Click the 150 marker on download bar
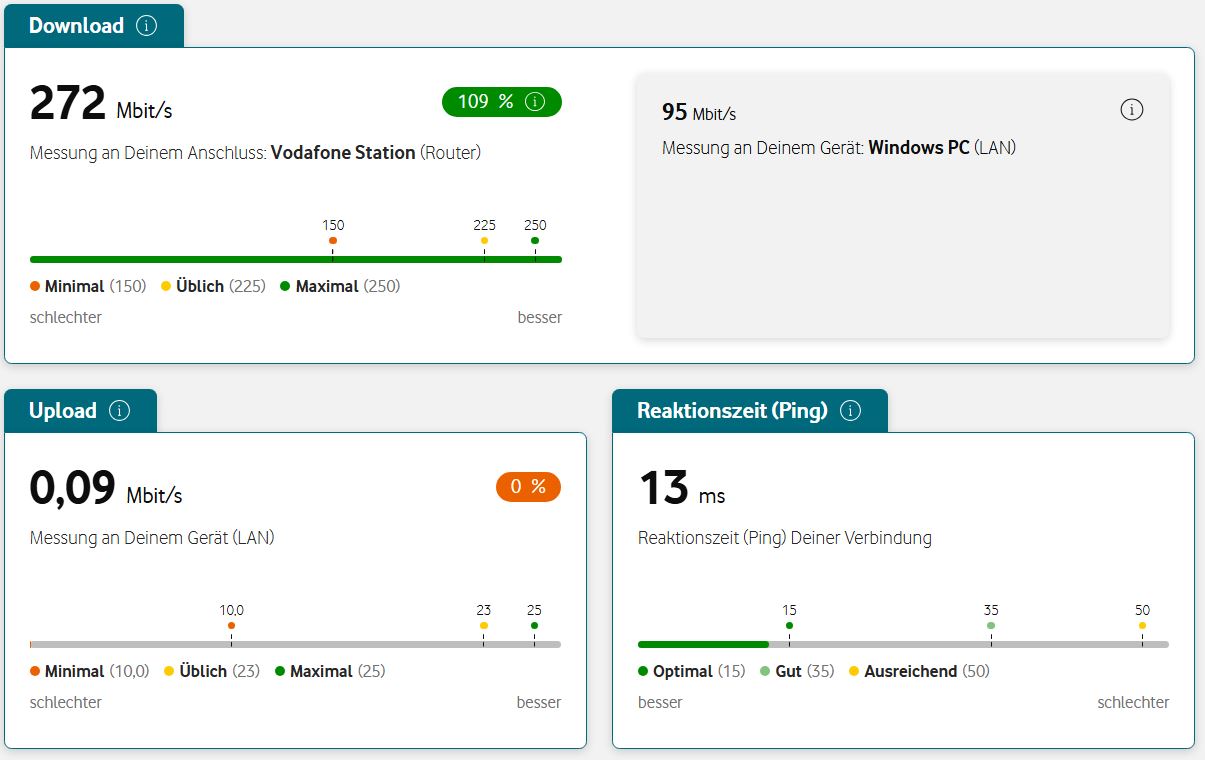1205x760 pixels. coord(333,240)
